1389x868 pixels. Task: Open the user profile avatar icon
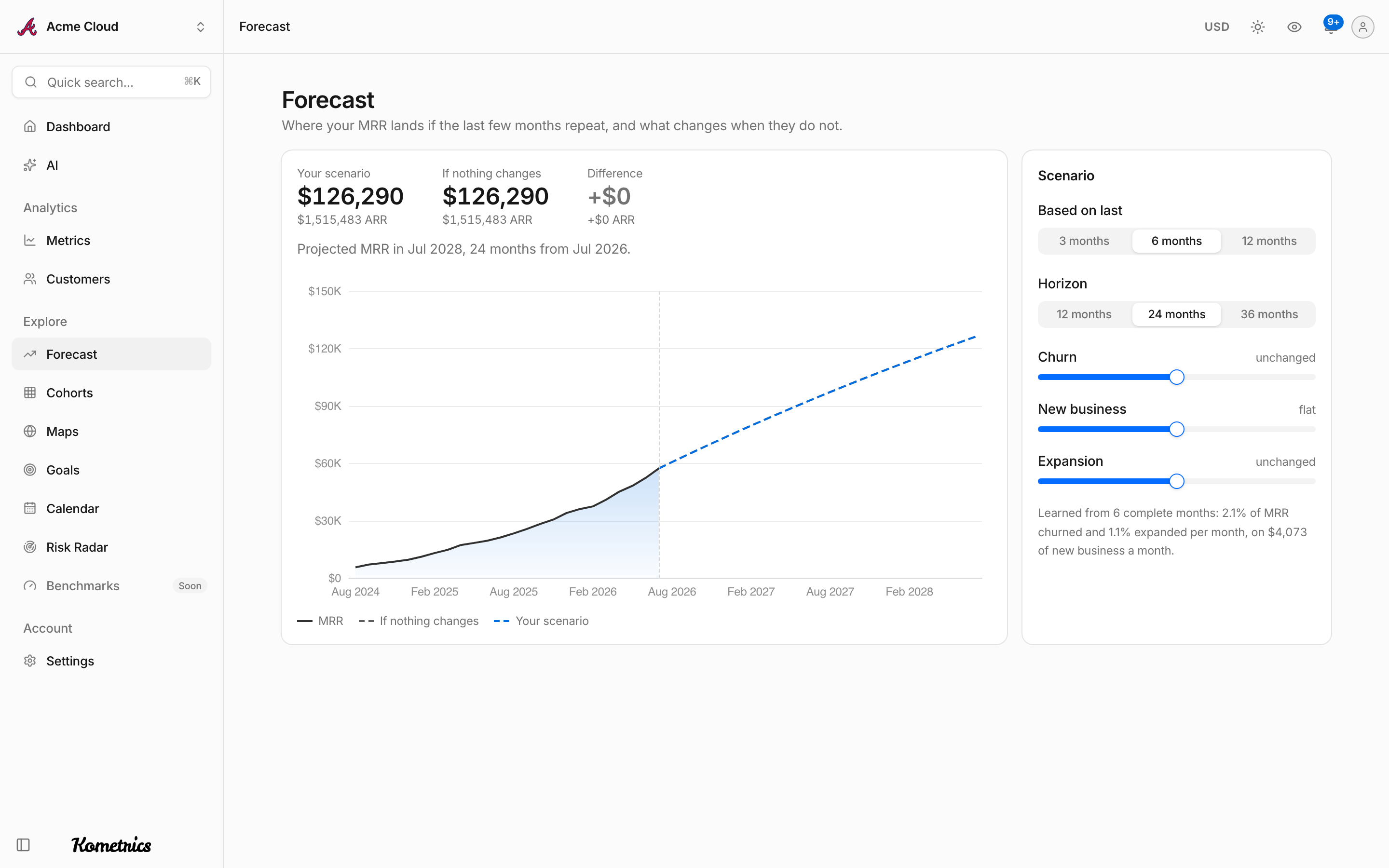click(1362, 27)
